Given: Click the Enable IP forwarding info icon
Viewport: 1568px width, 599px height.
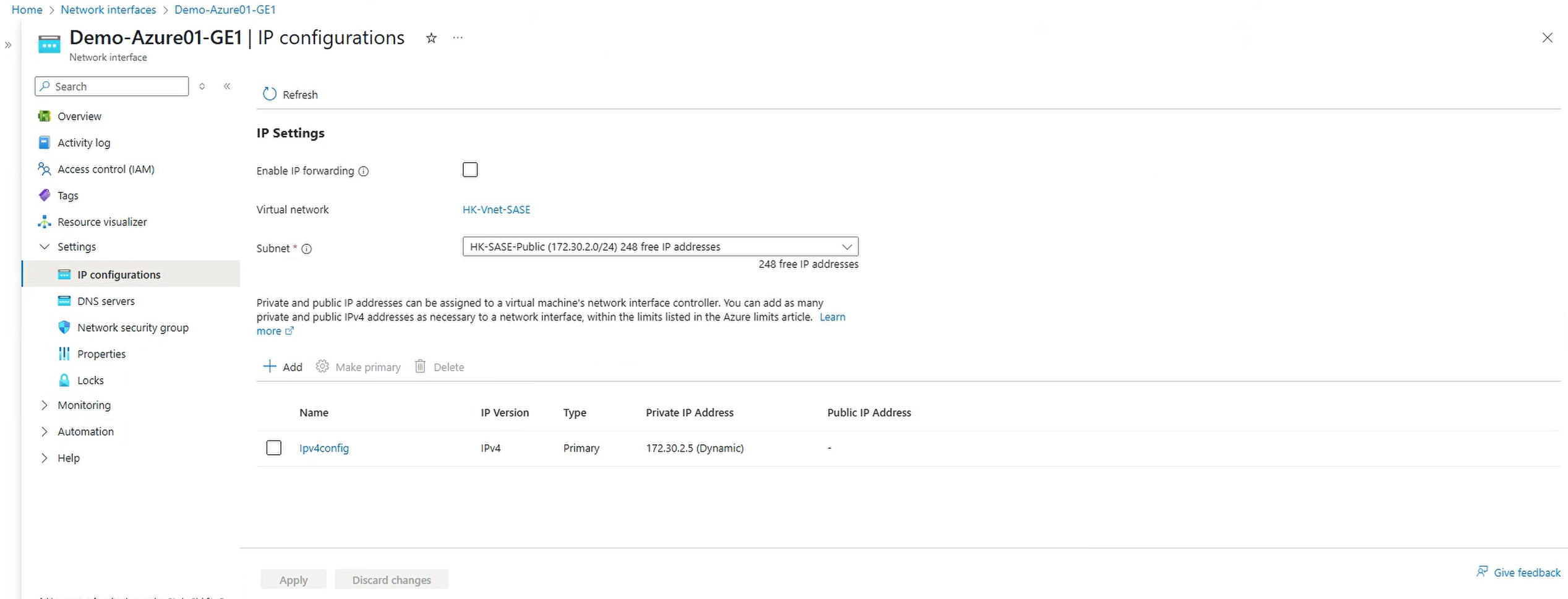Looking at the screenshot, I should (x=364, y=171).
